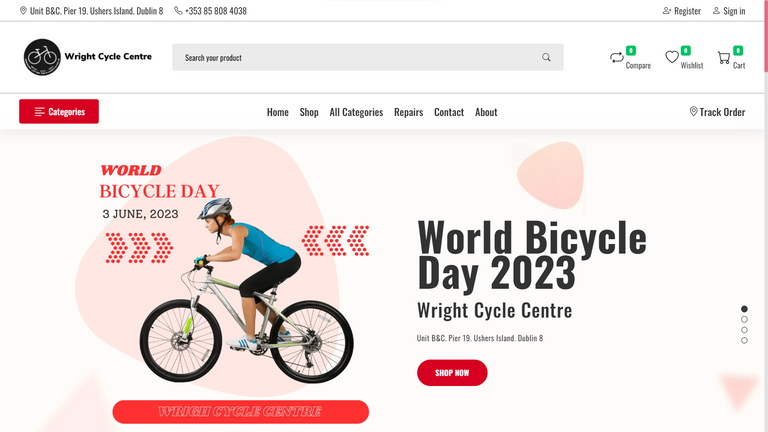Click the Register link
Viewport: 768px width, 432px height.
682,11
